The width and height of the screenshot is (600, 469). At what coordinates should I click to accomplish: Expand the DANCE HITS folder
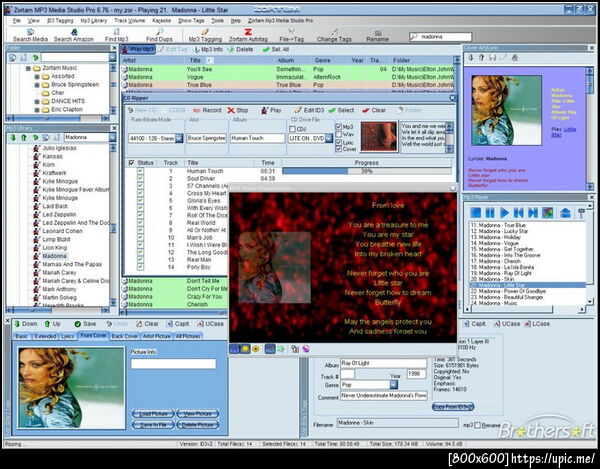pyautogui.click(x=37, y=101)
